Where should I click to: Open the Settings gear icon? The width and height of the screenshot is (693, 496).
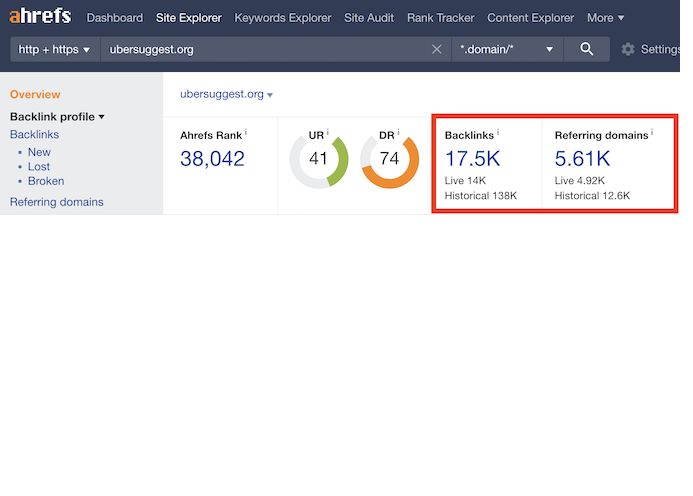point(628,49)
